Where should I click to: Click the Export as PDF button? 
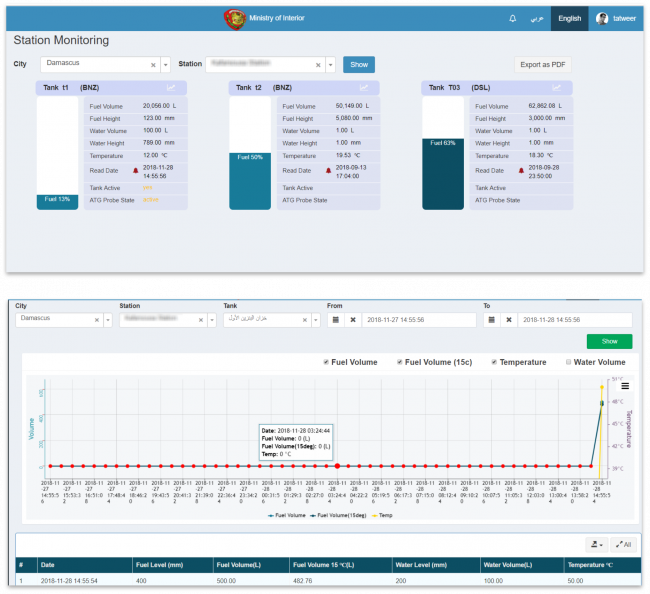tap(545, 65)
